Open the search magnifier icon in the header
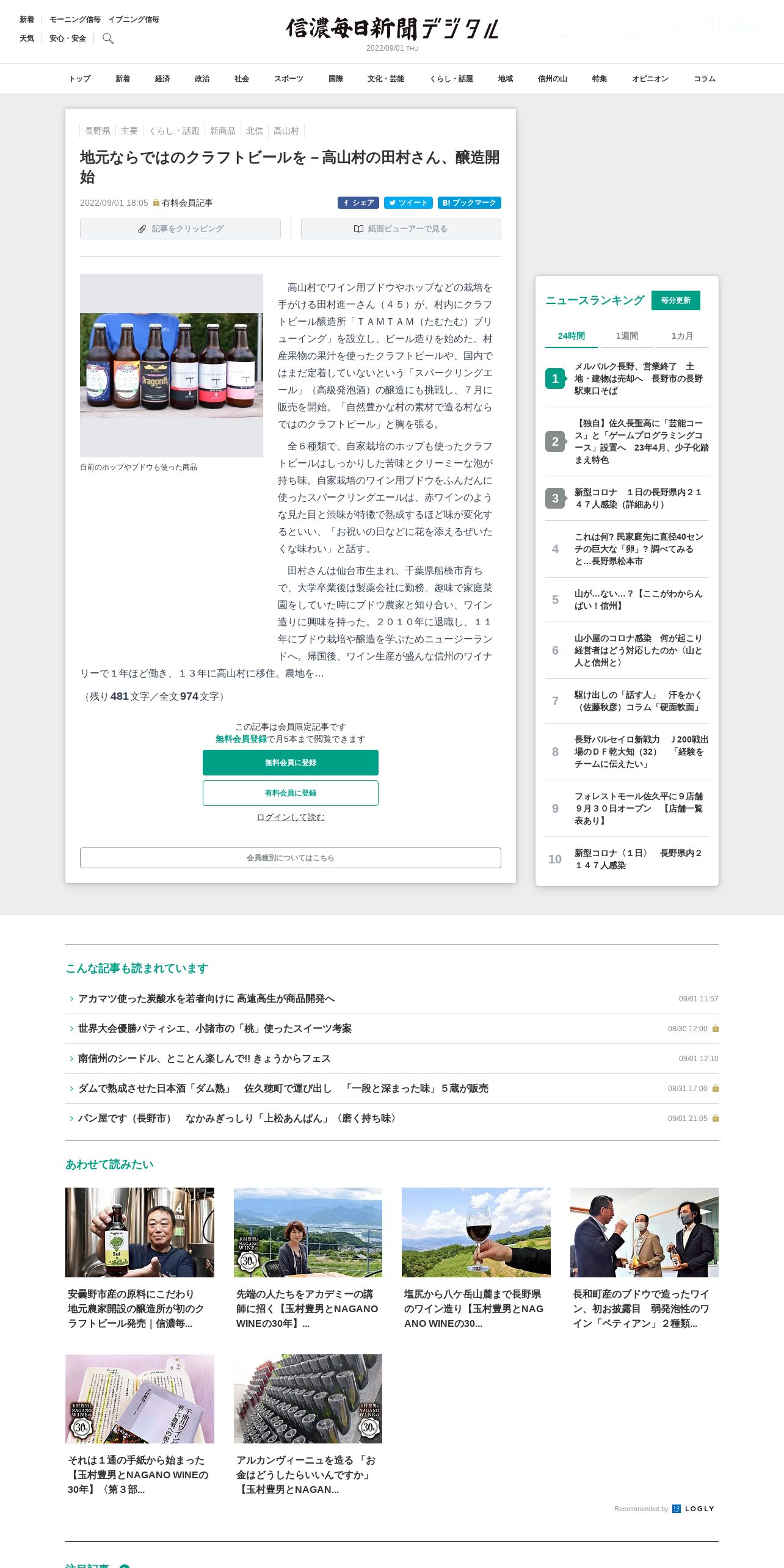 pos(108,38)
